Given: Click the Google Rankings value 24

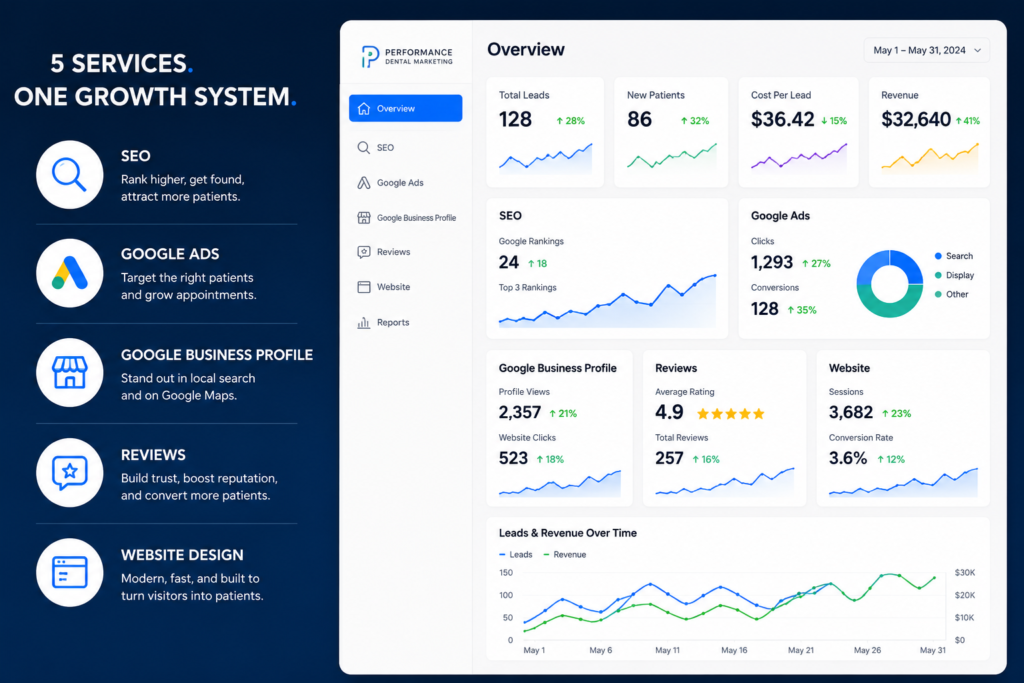Looking at the screenshot, I should tap(509, 262).
